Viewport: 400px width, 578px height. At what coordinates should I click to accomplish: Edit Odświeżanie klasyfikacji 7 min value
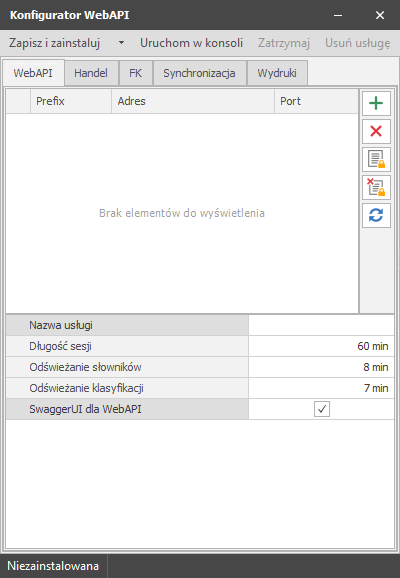click(x=321, y=388)
